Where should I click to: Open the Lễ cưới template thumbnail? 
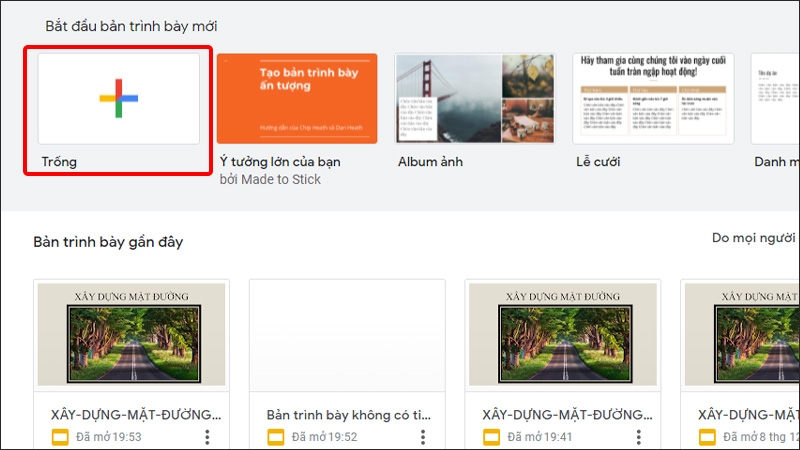tap(653, 98)
